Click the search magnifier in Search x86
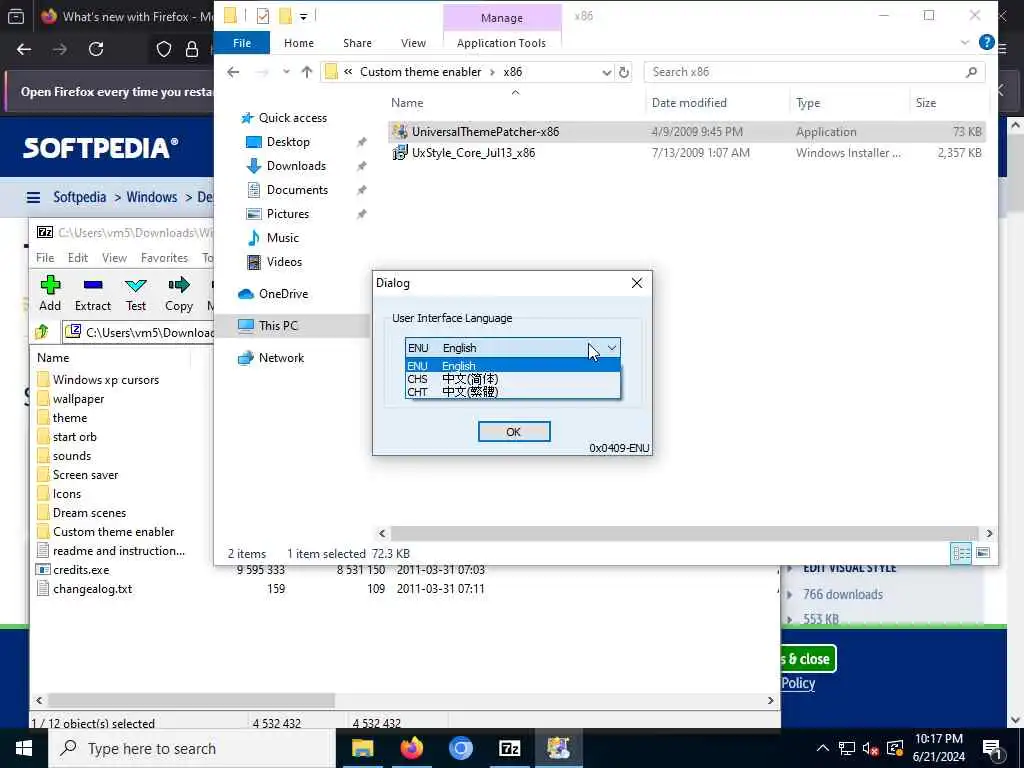Image resolution: width=1024 pixels, height=768 pixels. point(971,72)
